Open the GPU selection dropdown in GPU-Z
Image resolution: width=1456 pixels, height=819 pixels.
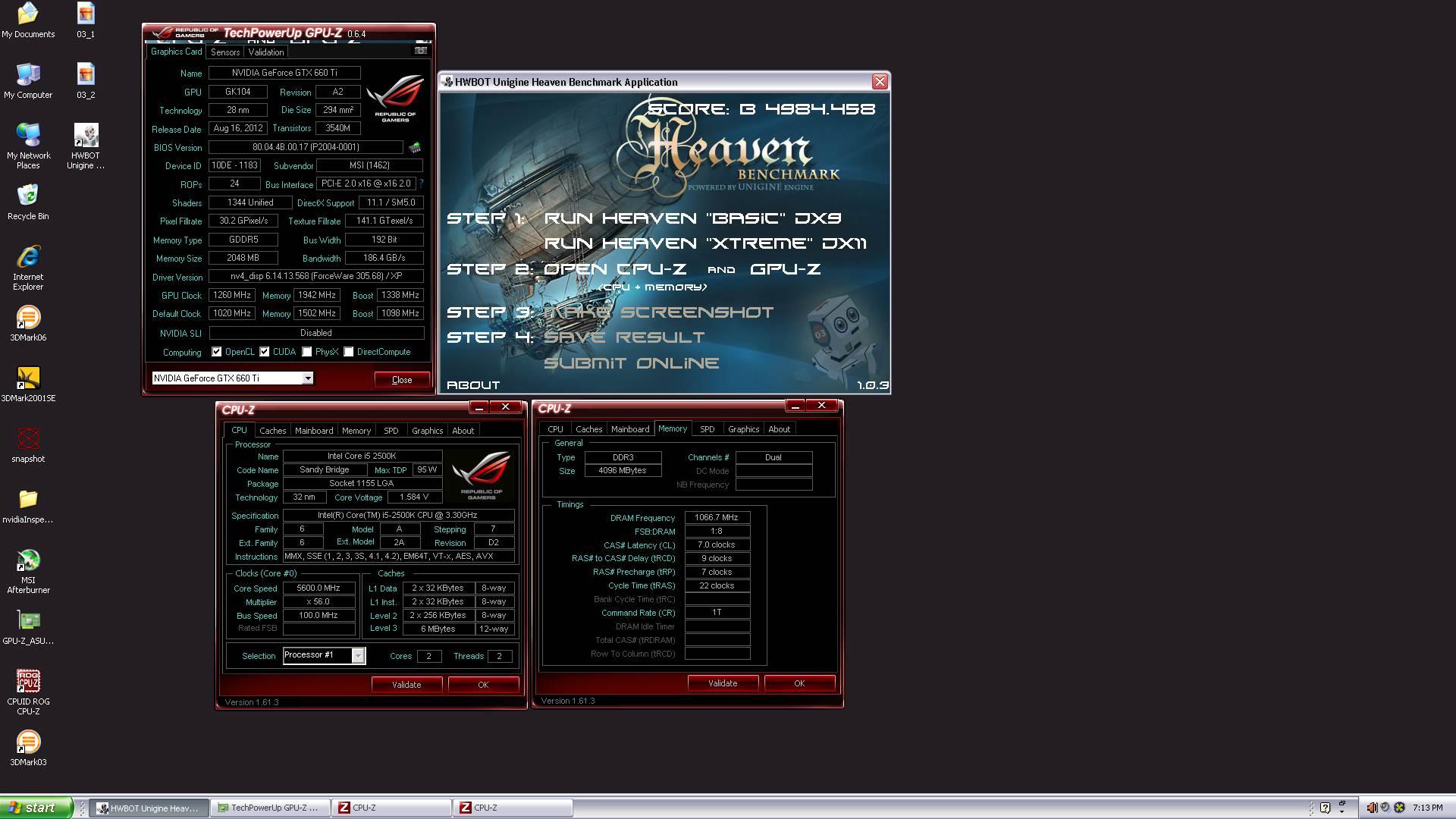(308, 378)
